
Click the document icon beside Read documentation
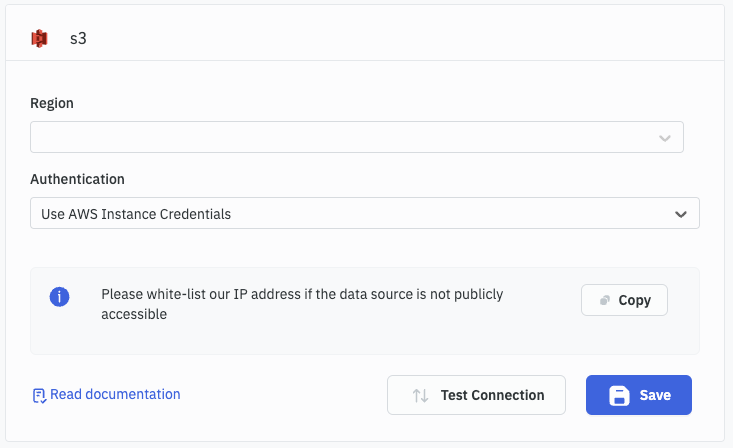pos(39,395)
